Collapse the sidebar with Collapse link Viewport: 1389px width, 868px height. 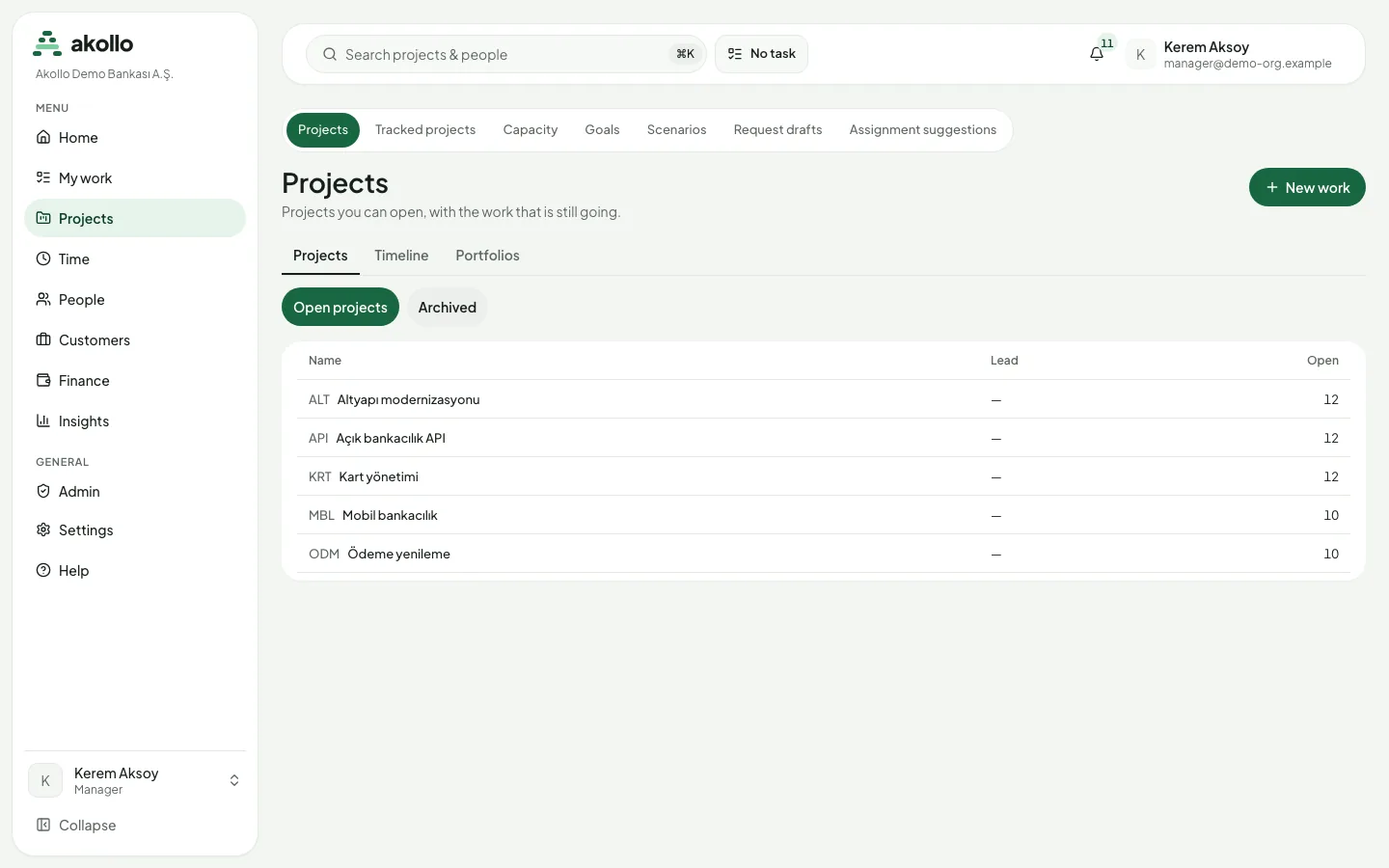pos(135,825)
